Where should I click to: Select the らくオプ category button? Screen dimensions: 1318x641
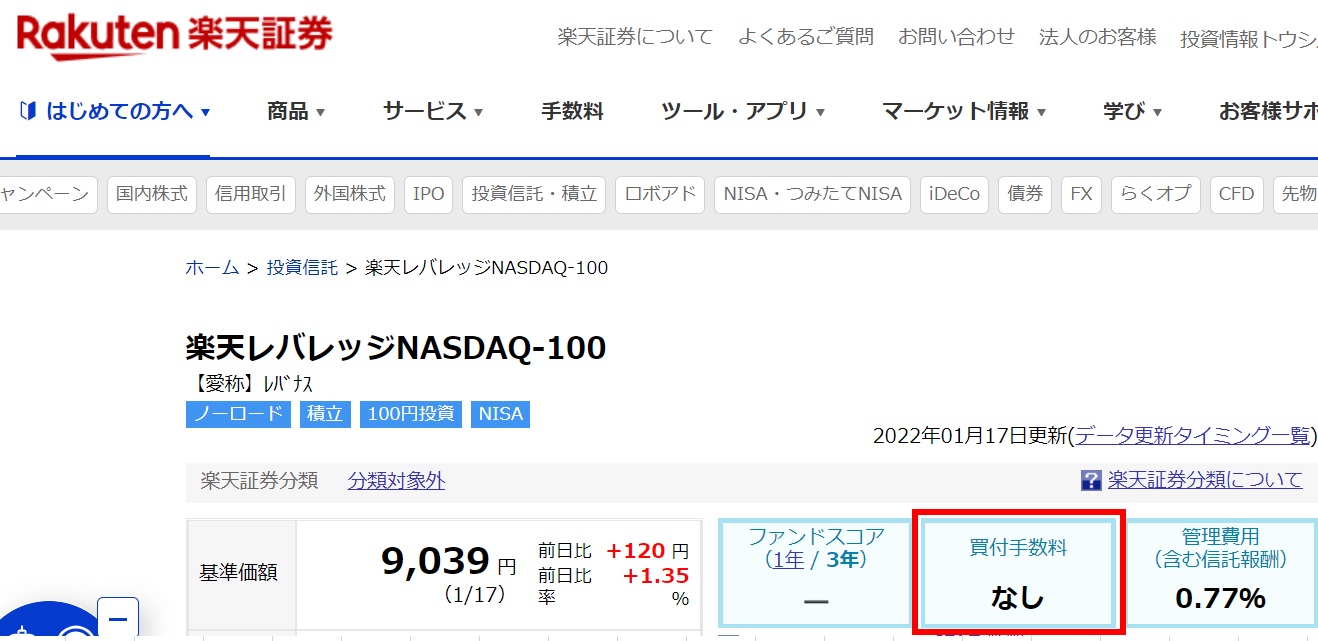coord(1155,194)
